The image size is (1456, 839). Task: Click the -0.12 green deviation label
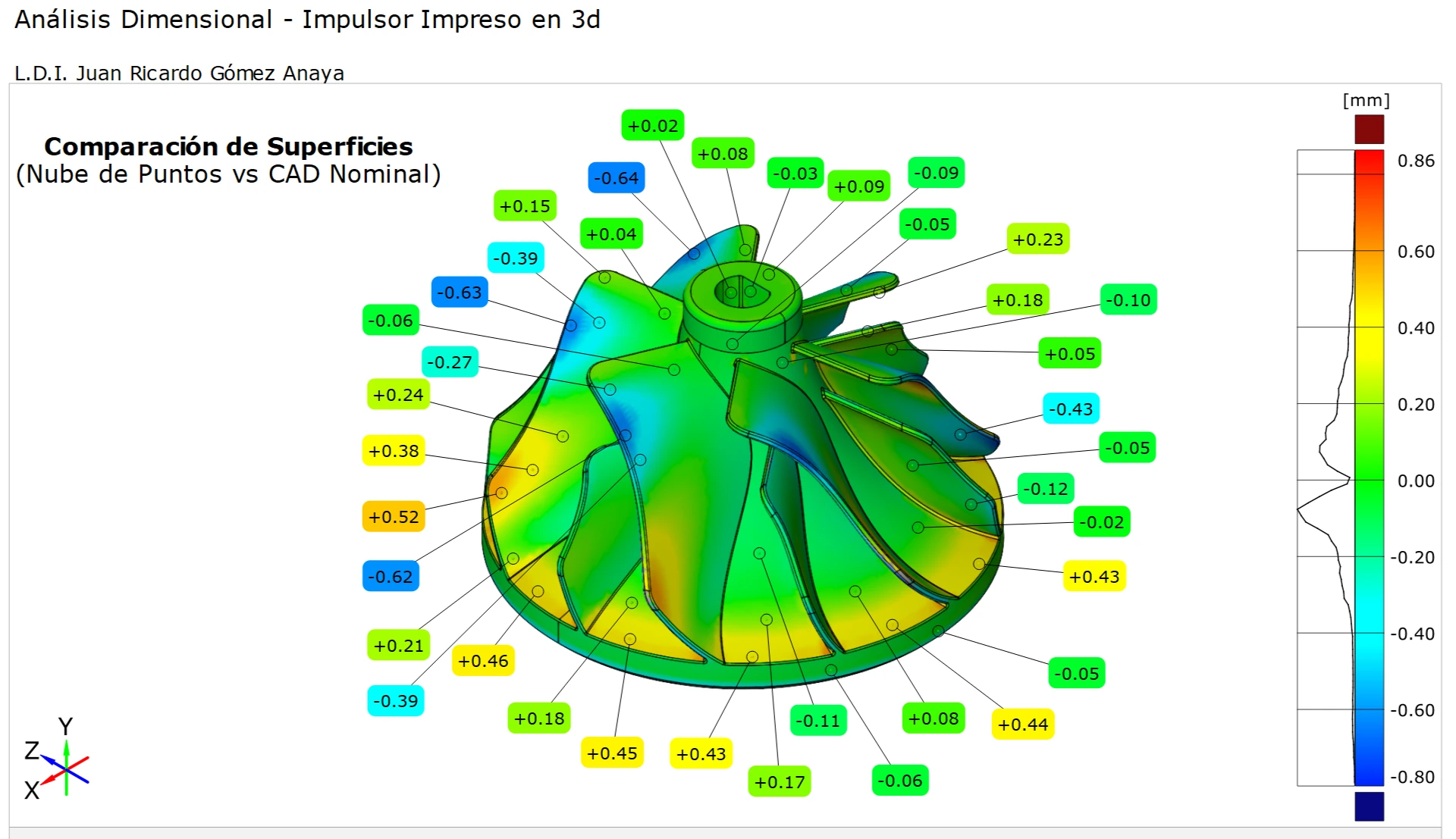point(1045,489)
